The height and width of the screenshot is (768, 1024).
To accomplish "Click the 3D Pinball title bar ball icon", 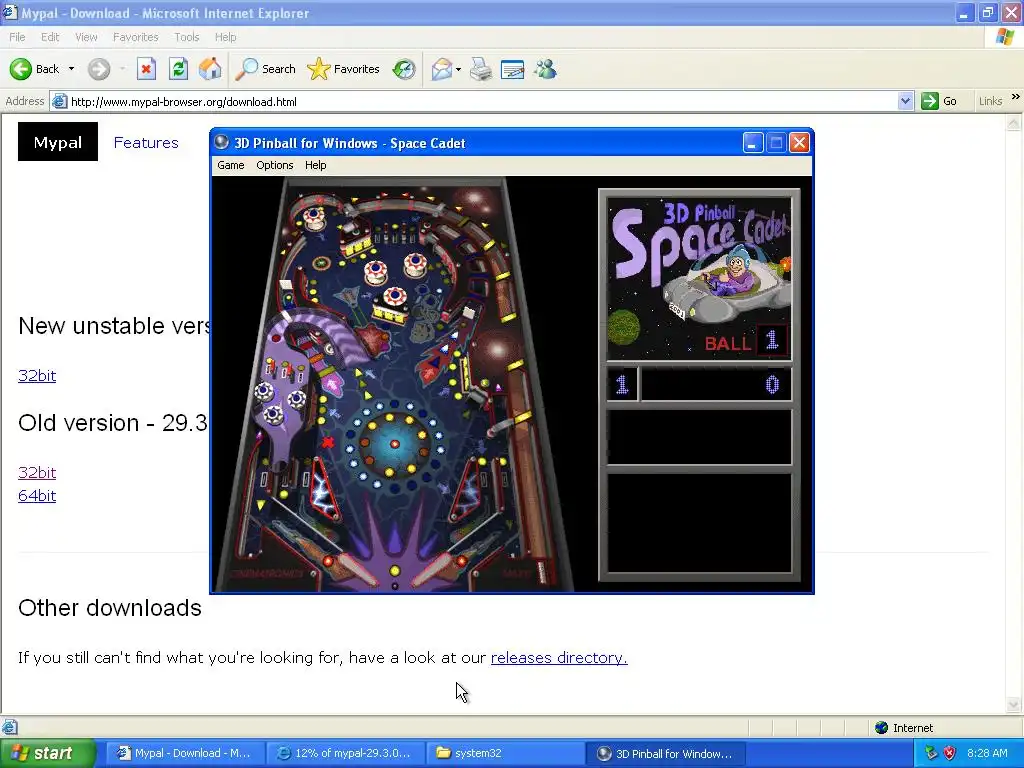I will 222,142.
